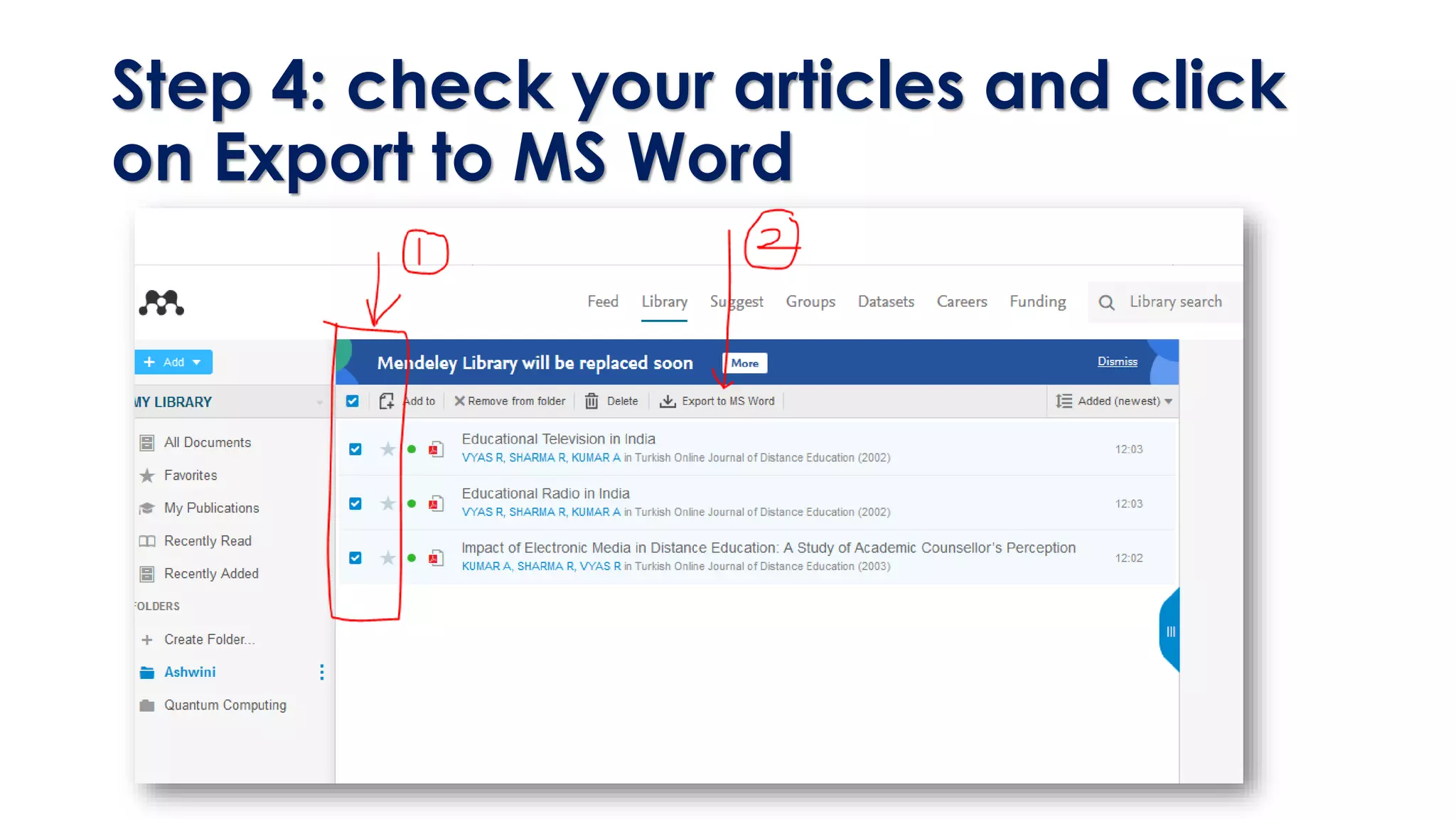This screenshot has height=819, width=1456.
Task: Select My Publications in sidebar
Action: [x=211, y=508]
